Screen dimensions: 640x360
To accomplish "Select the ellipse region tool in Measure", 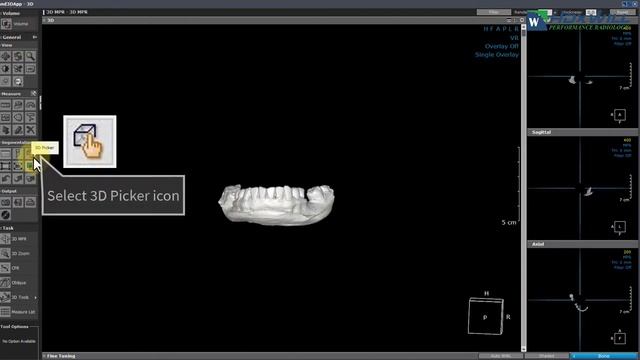I will (x=18, y=118).
